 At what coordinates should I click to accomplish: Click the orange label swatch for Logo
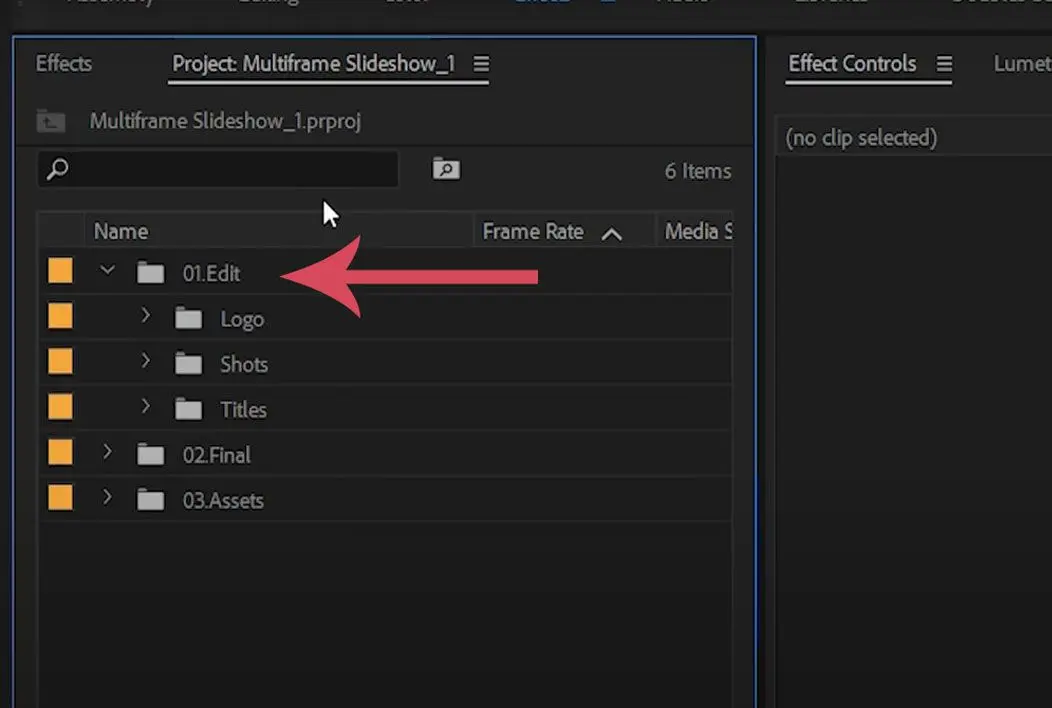click(x=60, y=316)
